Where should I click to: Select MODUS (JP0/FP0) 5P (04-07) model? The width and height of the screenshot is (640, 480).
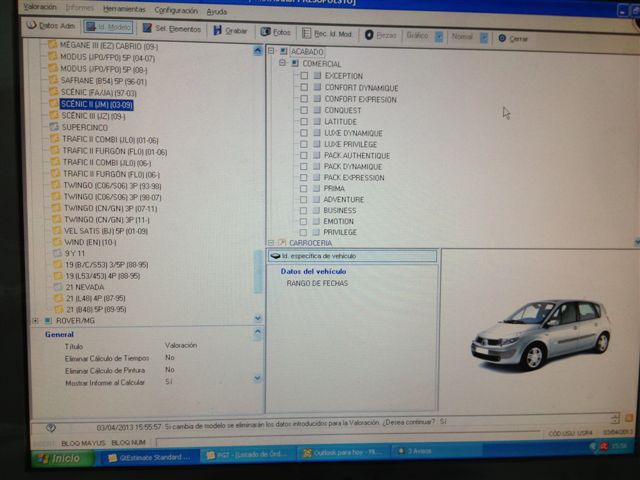point(108,58)
